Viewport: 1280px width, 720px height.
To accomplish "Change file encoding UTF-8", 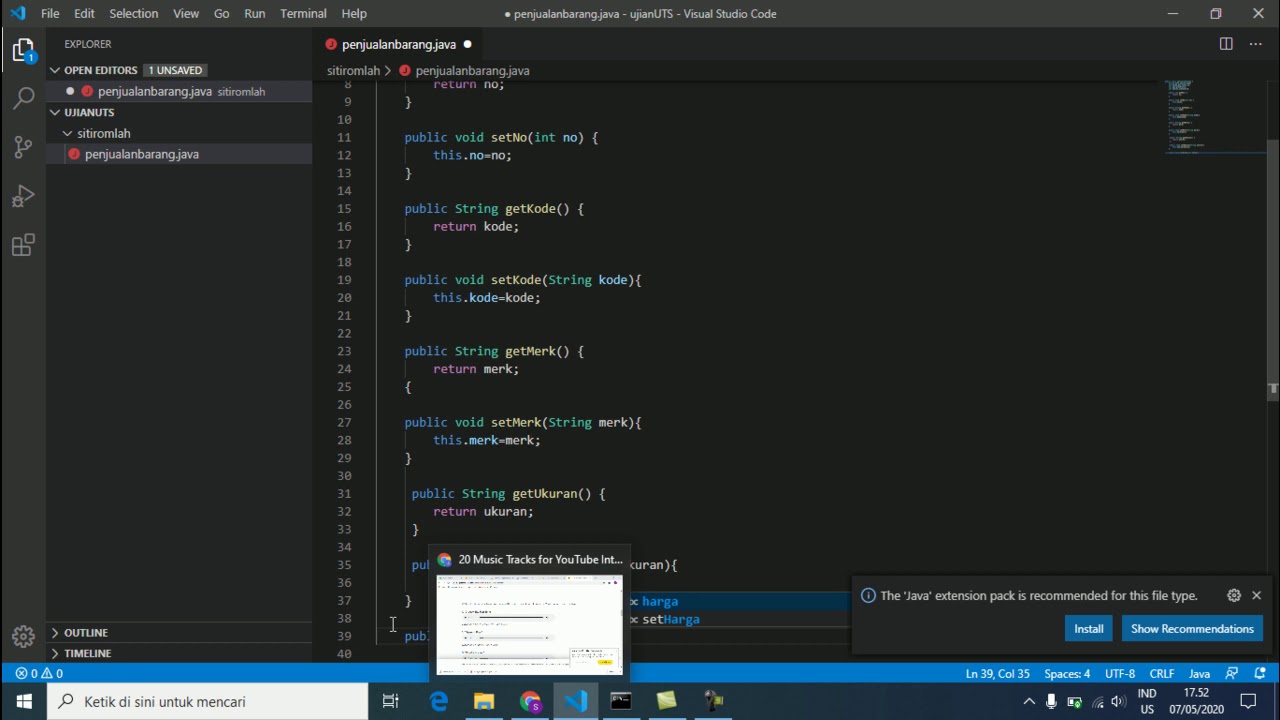I will click(1120, 674).
